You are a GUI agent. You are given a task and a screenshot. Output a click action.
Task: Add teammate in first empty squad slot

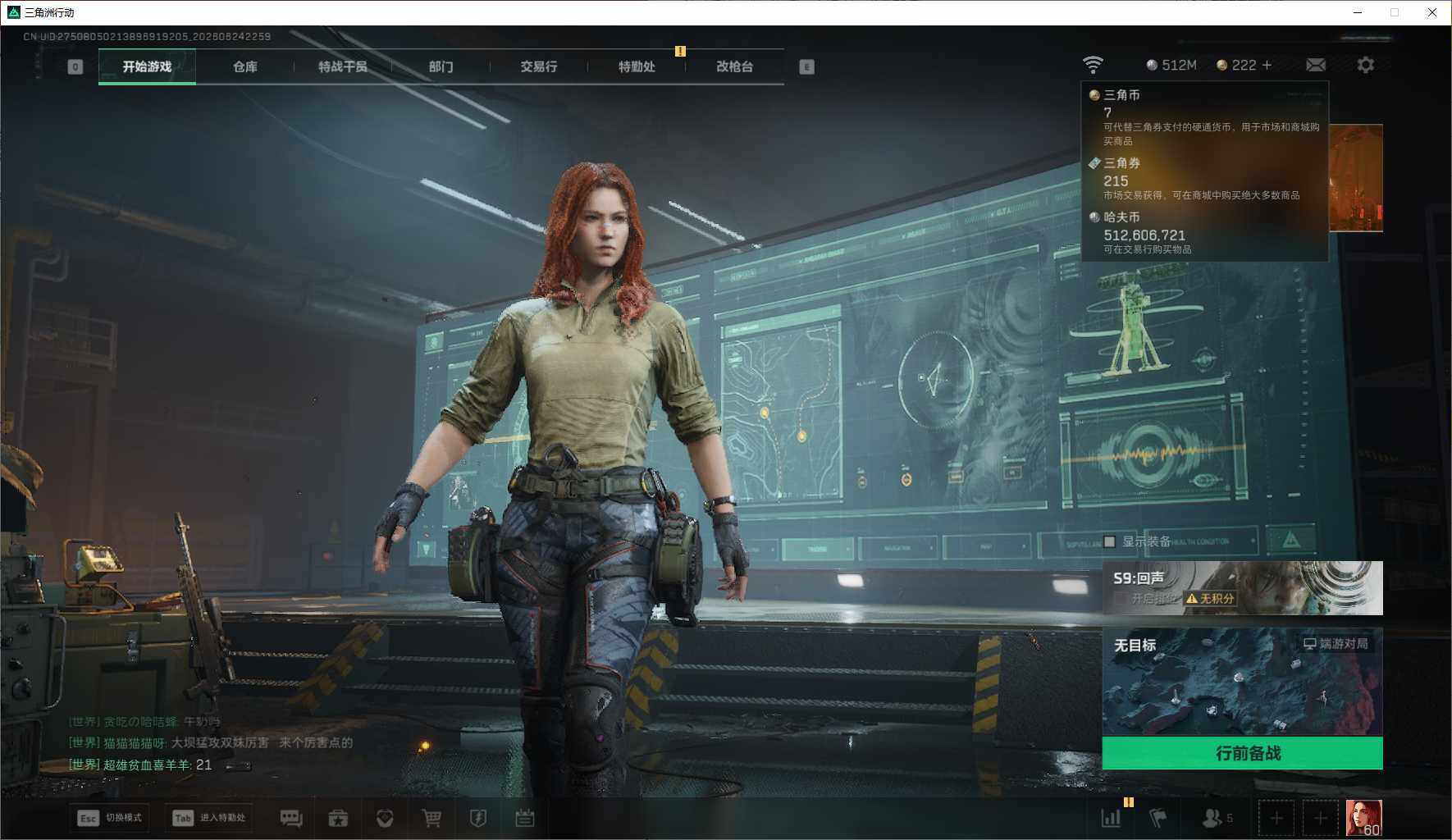click(1276, 818)
